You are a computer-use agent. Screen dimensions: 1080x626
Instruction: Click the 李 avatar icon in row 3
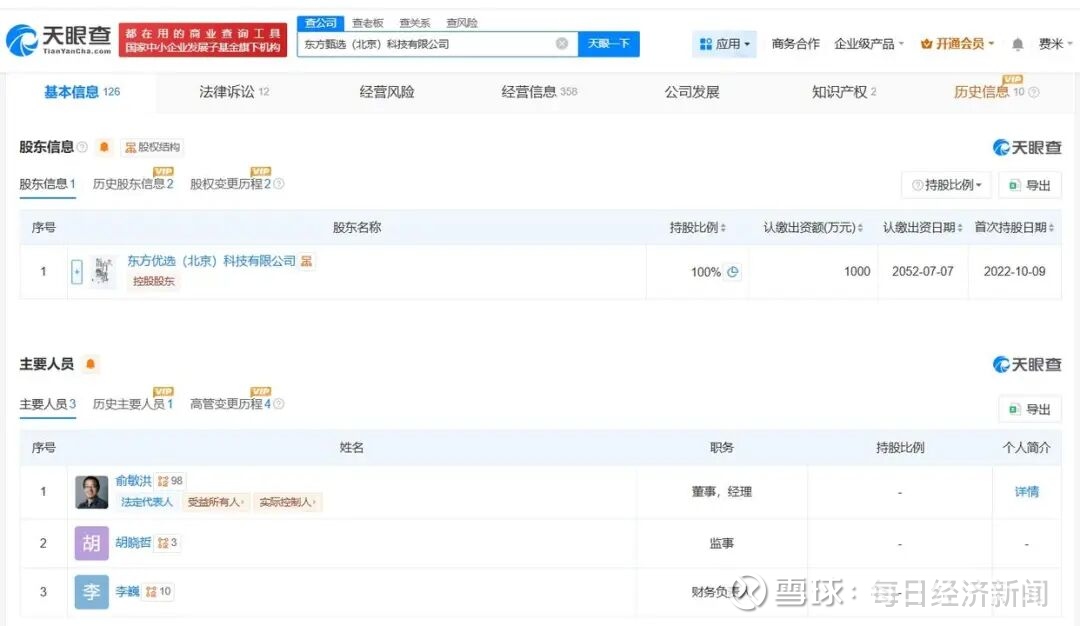click(x=92, y=592)
